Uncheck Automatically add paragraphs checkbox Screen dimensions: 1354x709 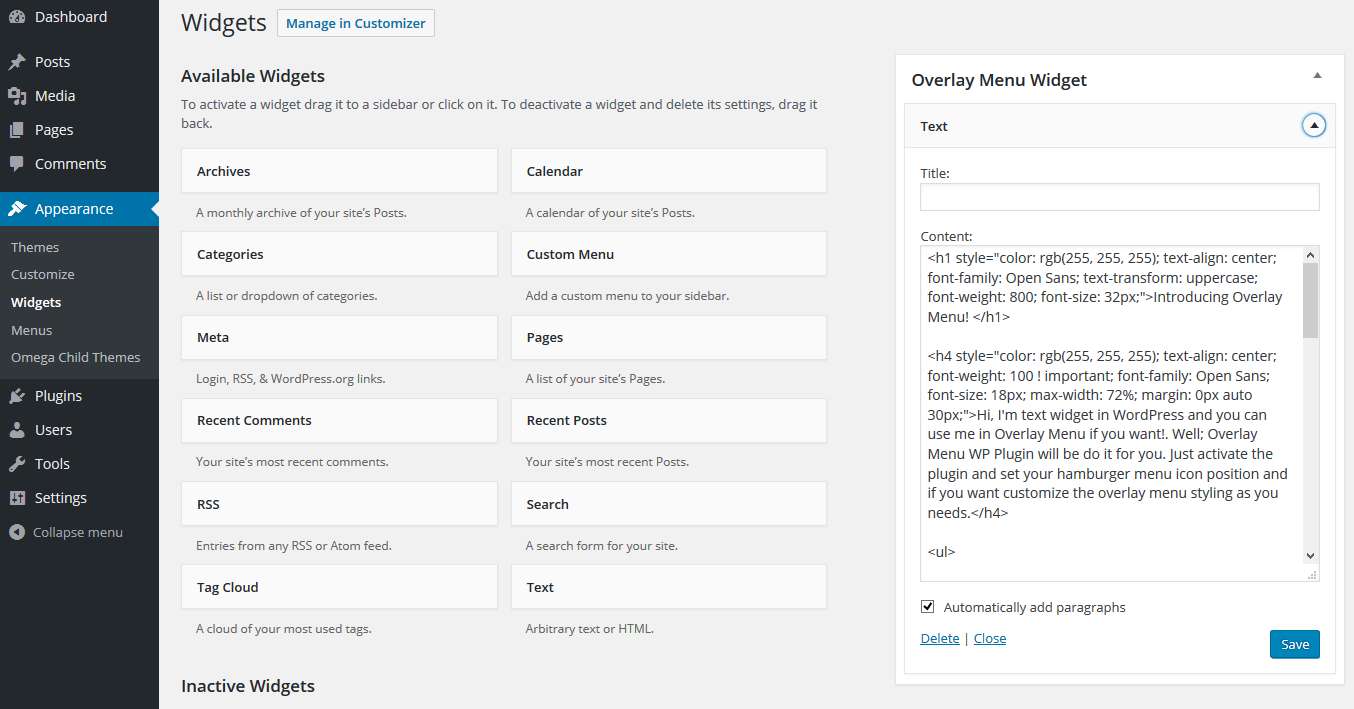point(928,607)
